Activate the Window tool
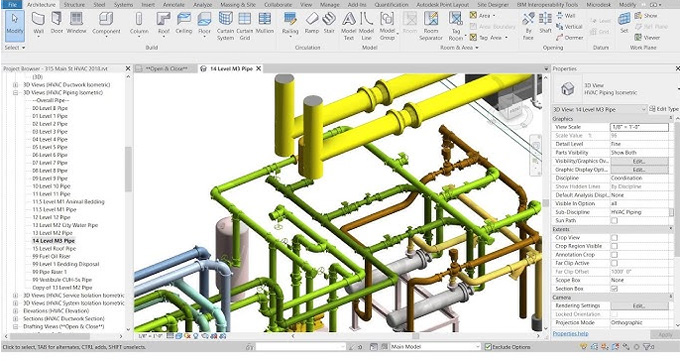 [76, 23]
